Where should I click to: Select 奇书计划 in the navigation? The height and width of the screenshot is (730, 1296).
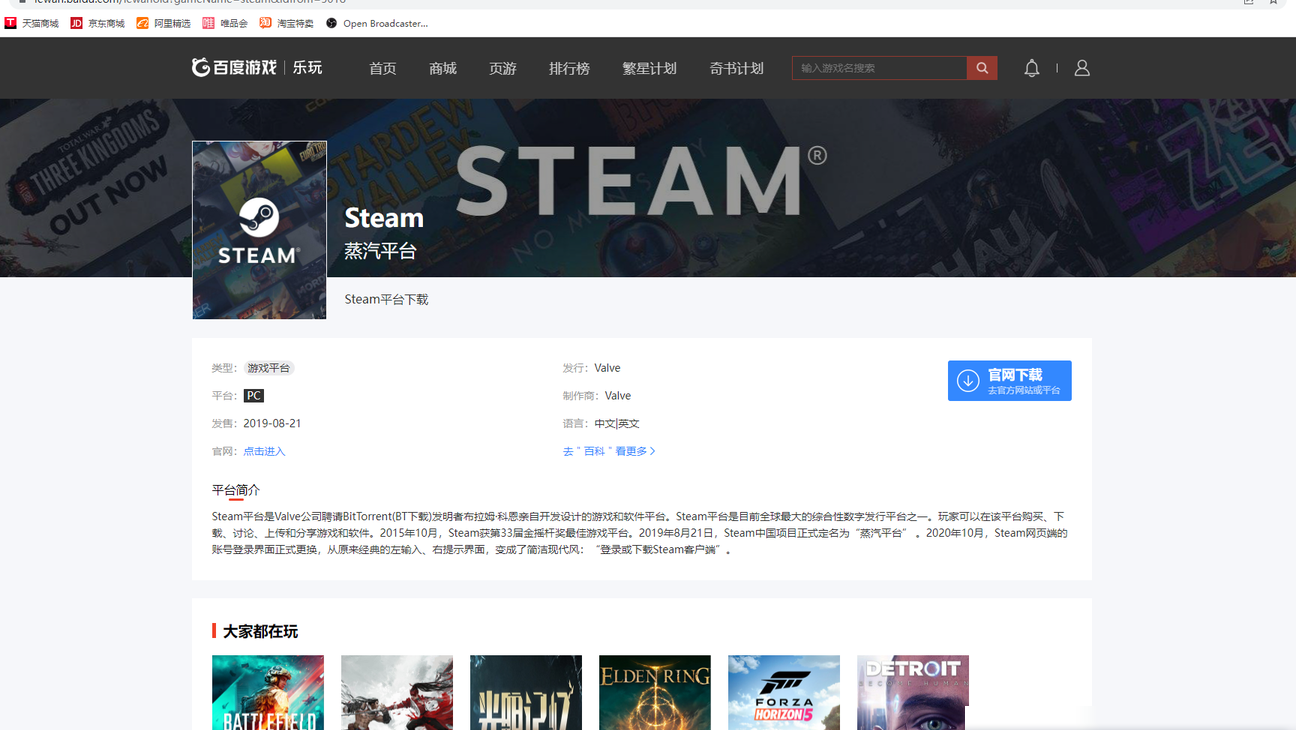(x=737, y=68)
